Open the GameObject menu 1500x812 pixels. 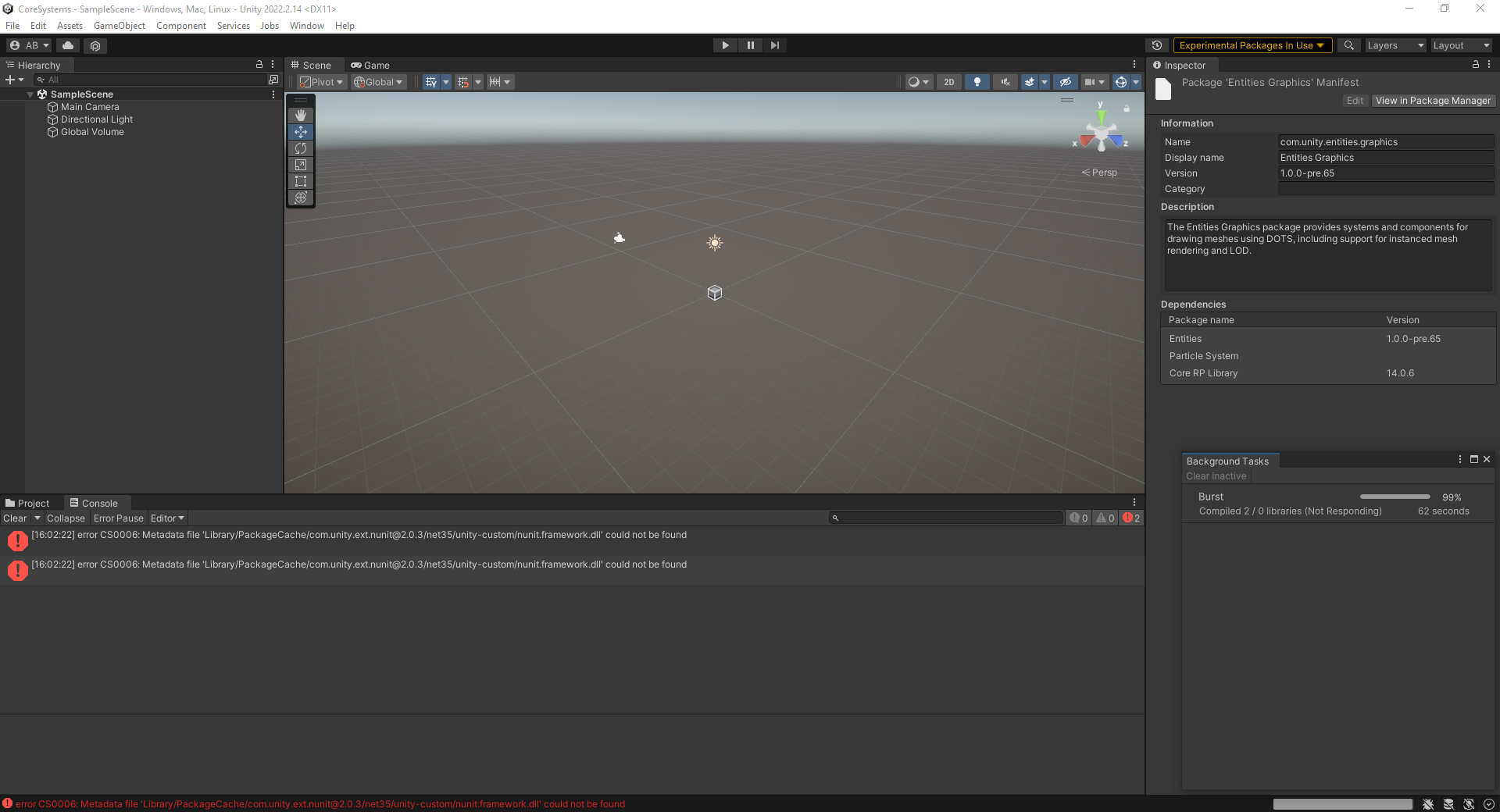[x=120, y=26]
